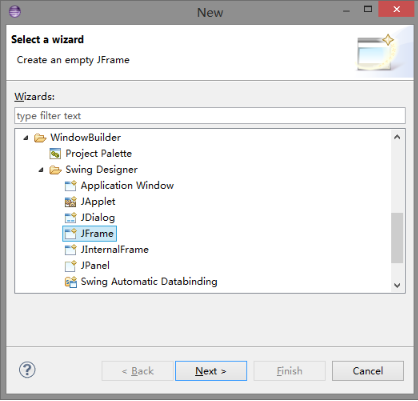Click the Application Window wizard icon
The height and width of the screenshot is (401, 418).
tap(70, 186)
